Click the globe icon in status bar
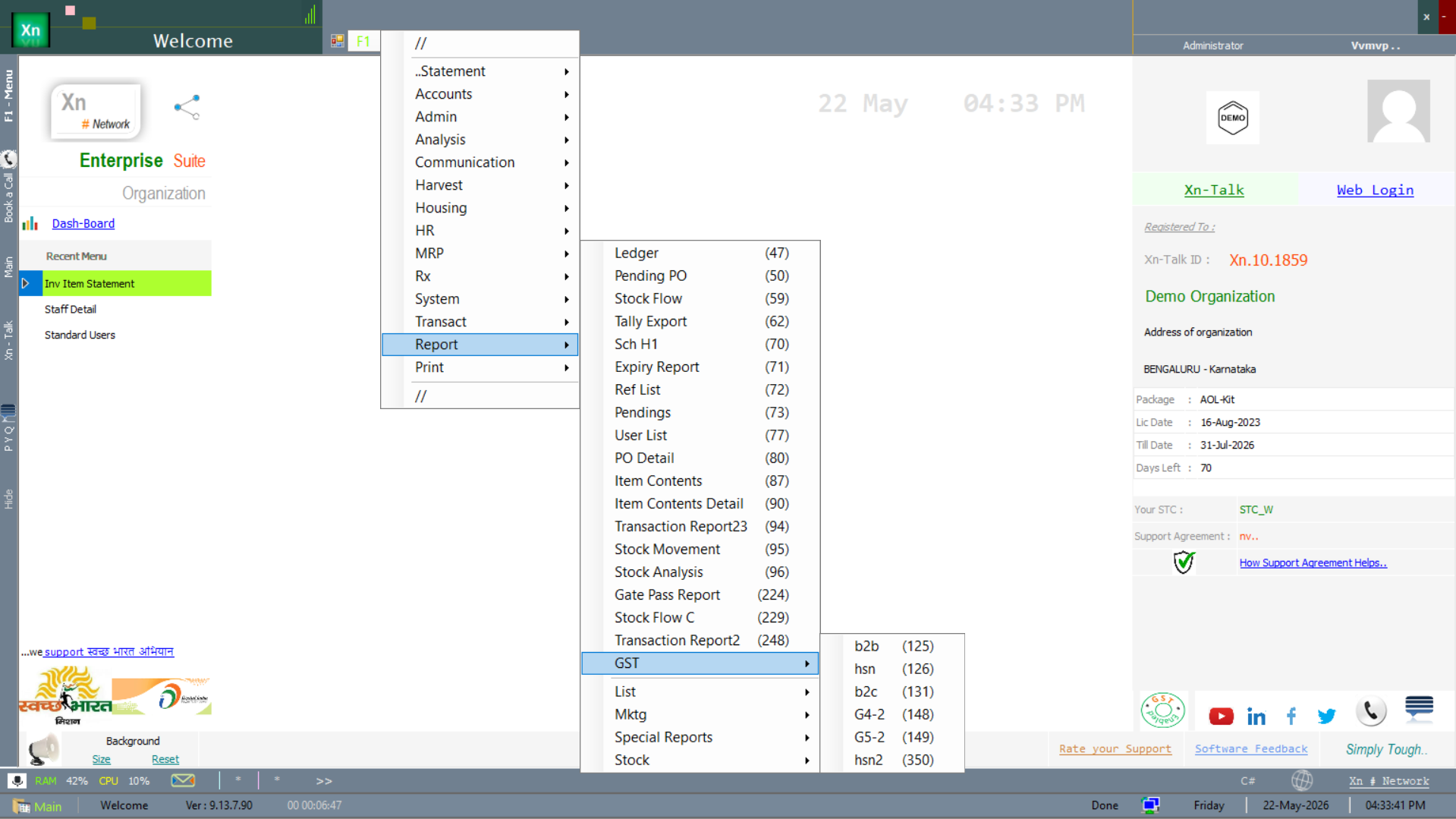The width and height of the screenshot is (1456, 819). (x=1302, y=780)
